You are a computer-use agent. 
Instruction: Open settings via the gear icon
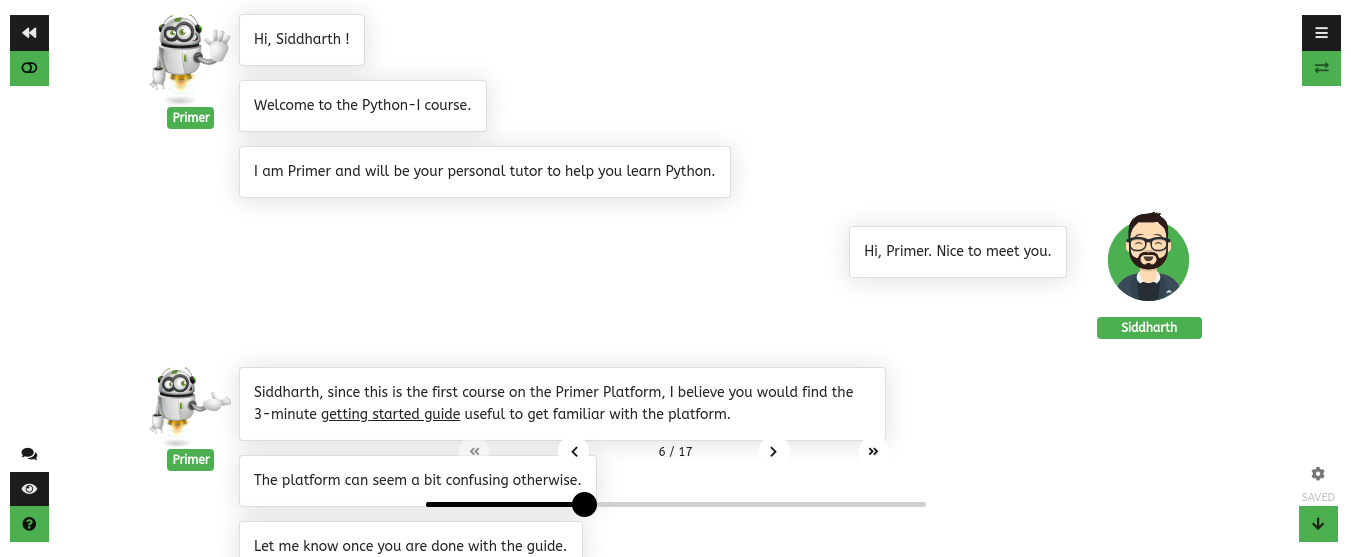tap(1318, 474)
